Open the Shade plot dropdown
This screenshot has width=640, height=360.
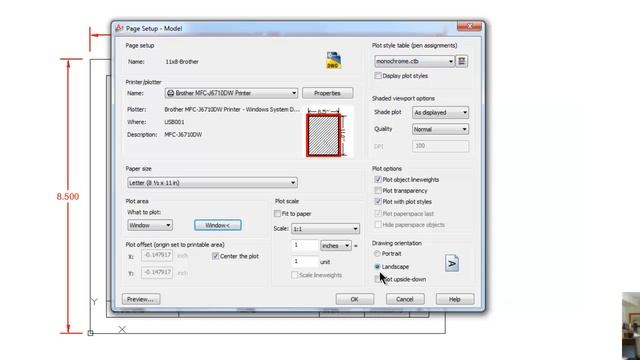tap(440, 112)
